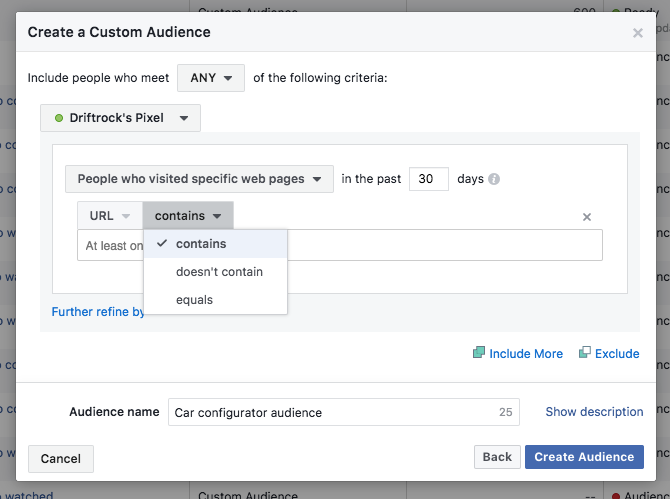Cancel the audience creation
This screenshot has height=499, width=670.
tap(61, 459)
